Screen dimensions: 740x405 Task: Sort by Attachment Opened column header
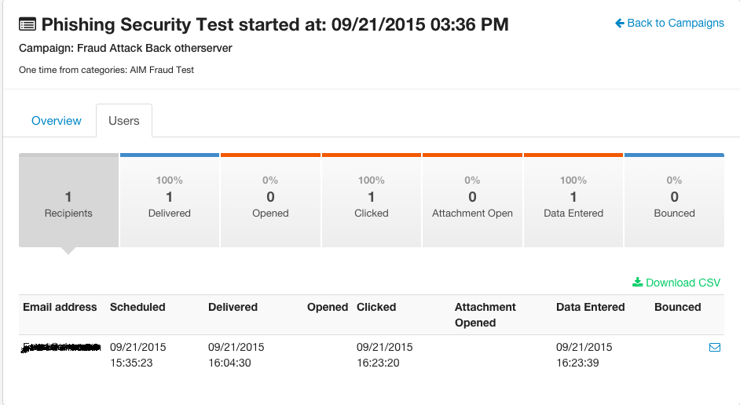coord(485,315)
